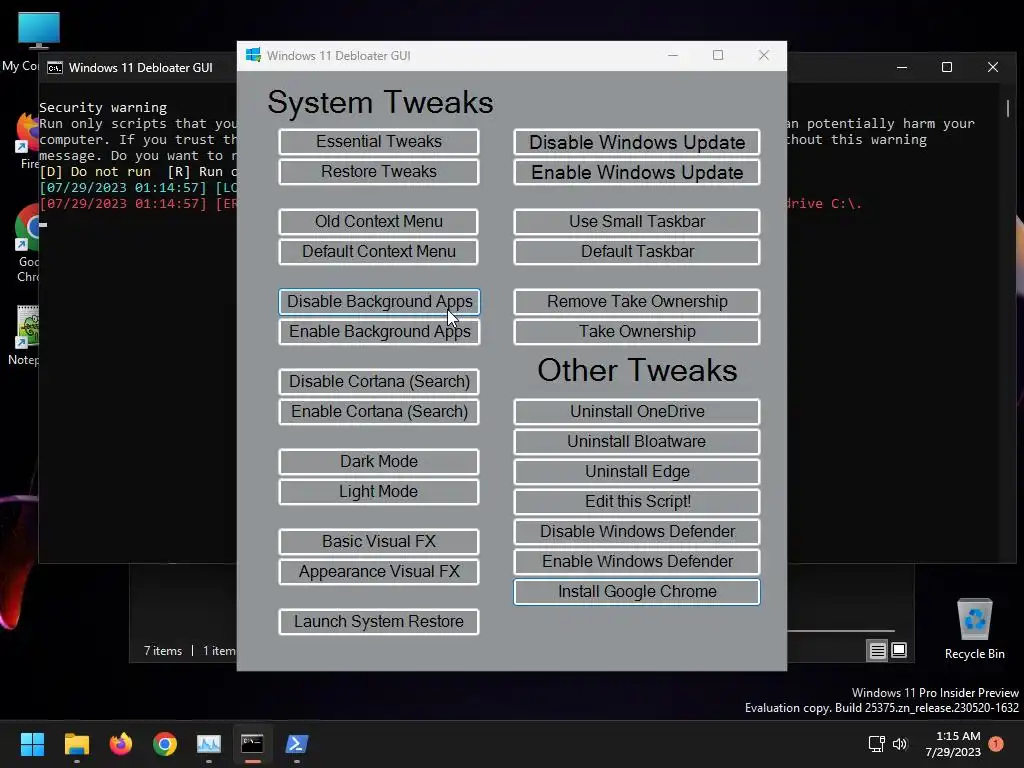Switch Explorer window to large icons view
This screenshot has height=768, width=1024.
click(x=899, y=650)
